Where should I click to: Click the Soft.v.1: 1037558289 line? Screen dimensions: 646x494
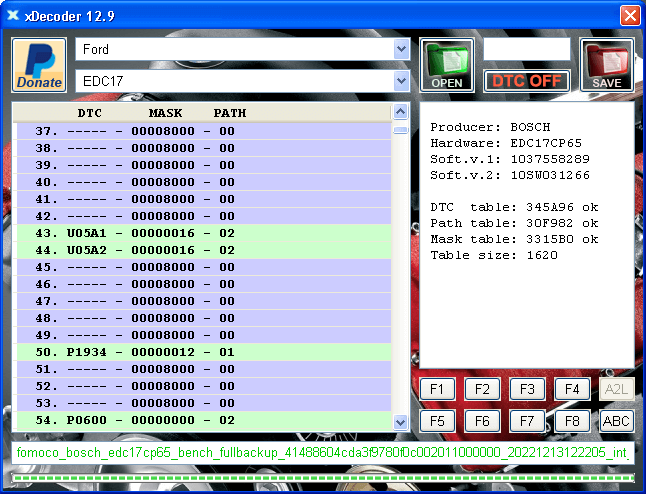pos(510,159)
